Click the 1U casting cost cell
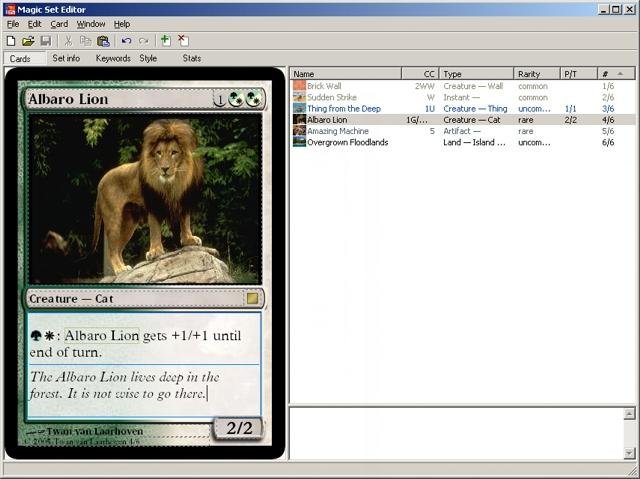Viewport: 640px width, 479px height. coord(429,109)
